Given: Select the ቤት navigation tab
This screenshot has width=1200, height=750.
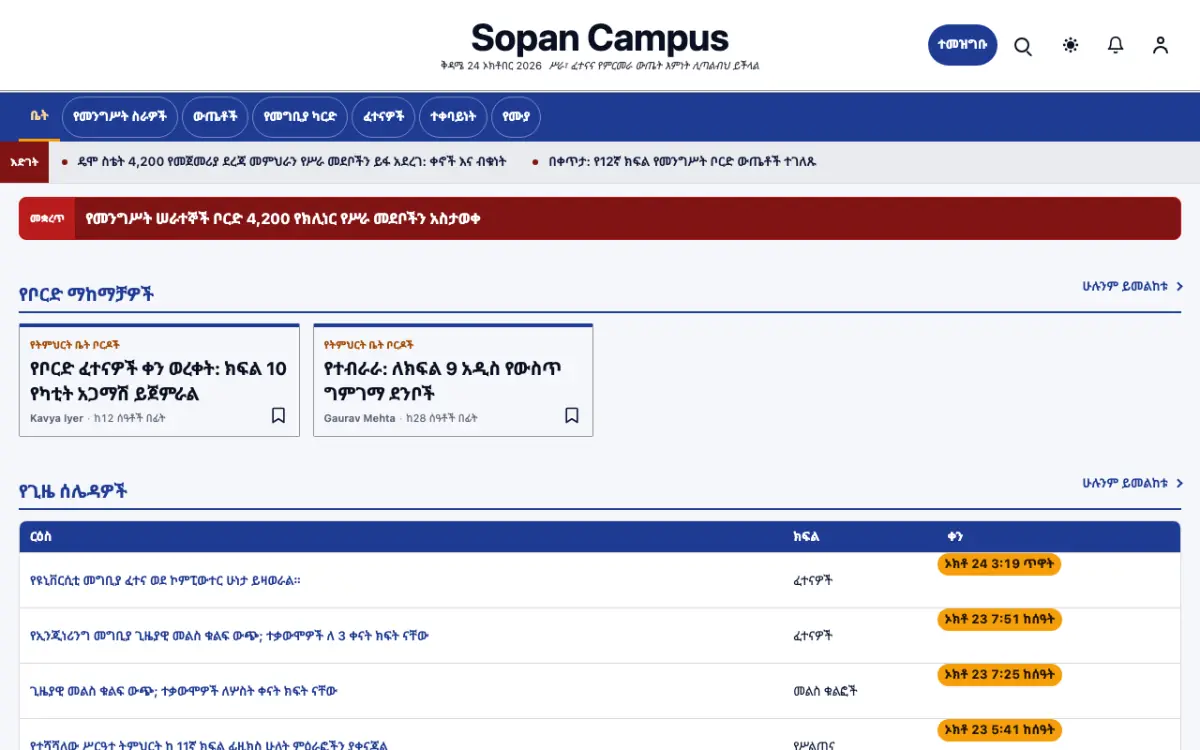Looking at the screenshot, I should [x=39, y=116].
